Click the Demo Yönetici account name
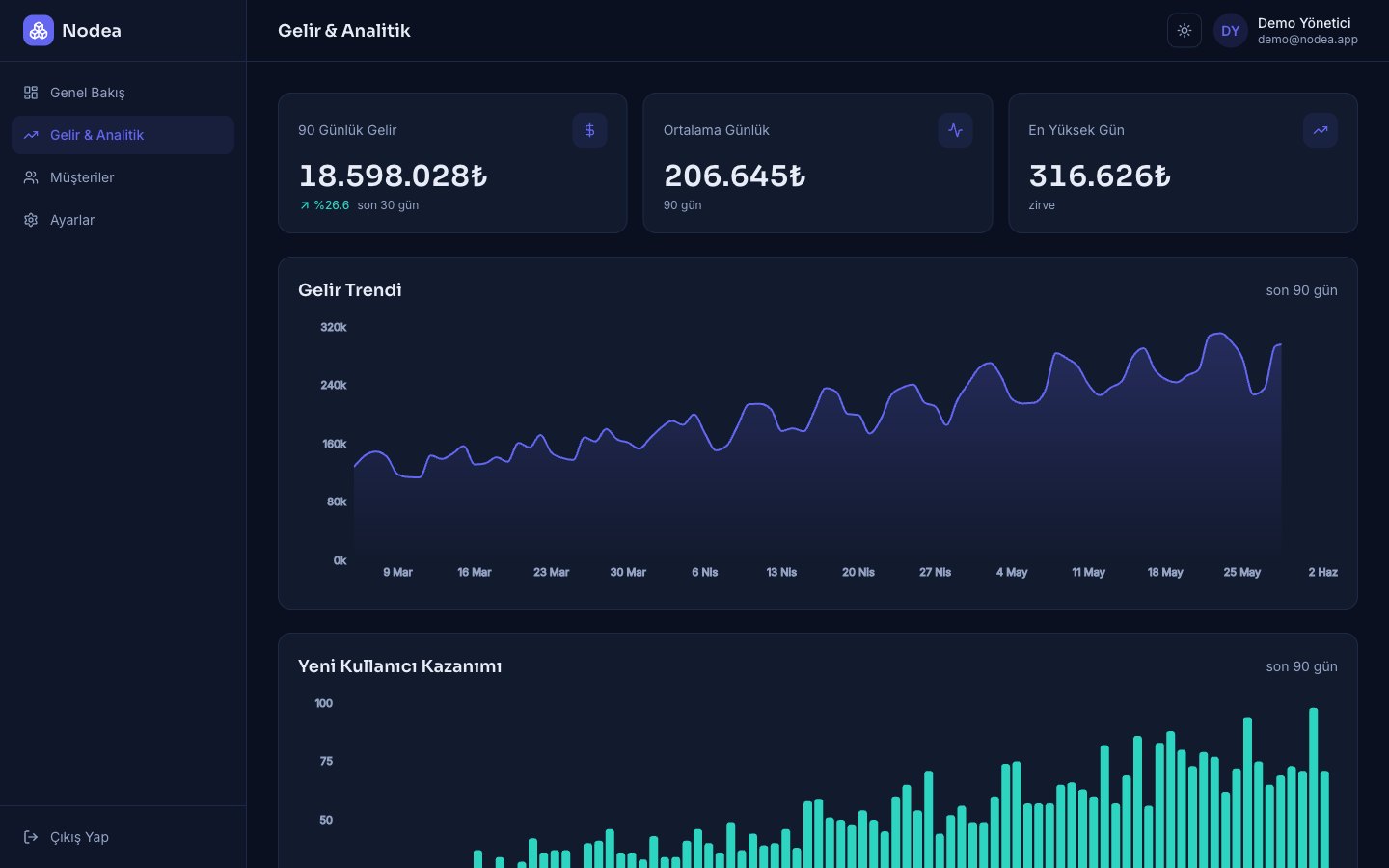 [x=1304, y=23]
